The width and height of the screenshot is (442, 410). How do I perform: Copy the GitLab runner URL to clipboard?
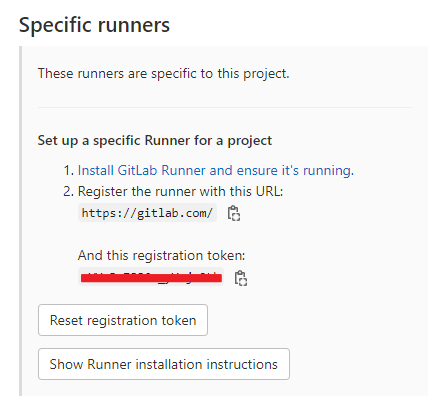[234, 213]
